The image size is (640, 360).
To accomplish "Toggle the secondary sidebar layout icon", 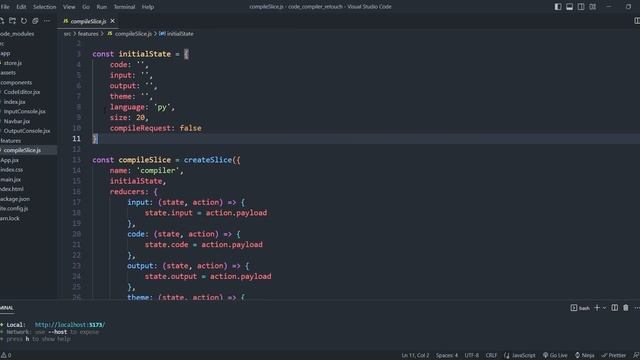I will [x=581, y=7].
